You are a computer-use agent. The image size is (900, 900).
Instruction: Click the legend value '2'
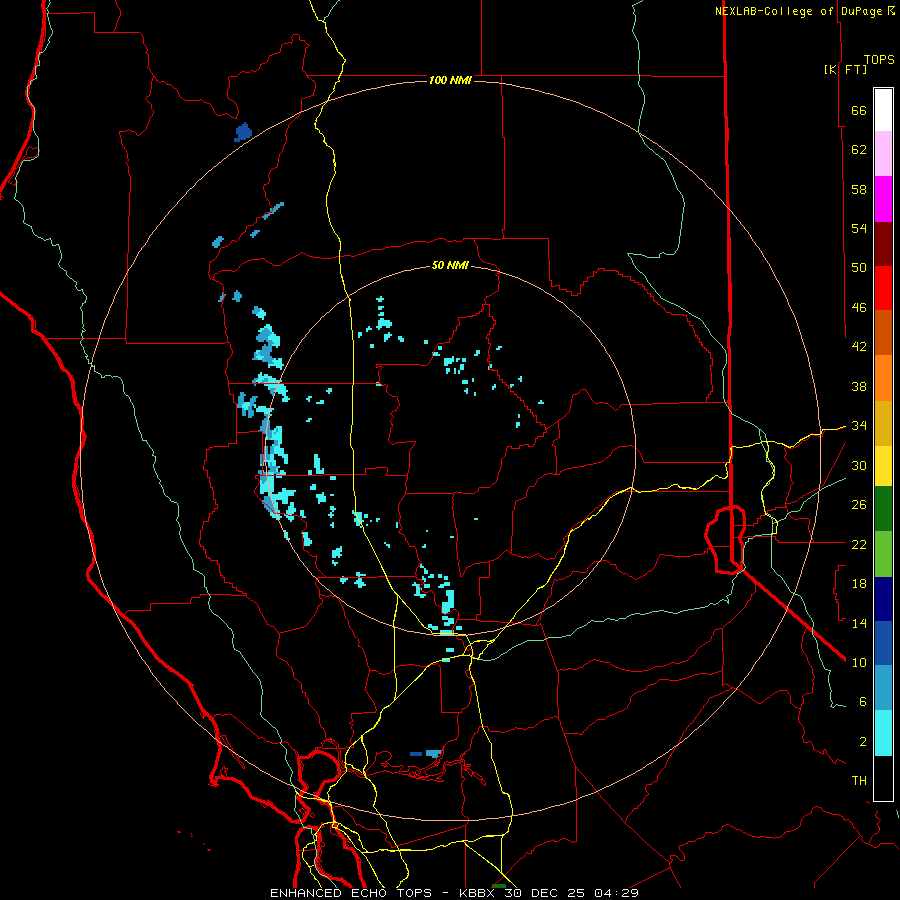tap(863, 741)
